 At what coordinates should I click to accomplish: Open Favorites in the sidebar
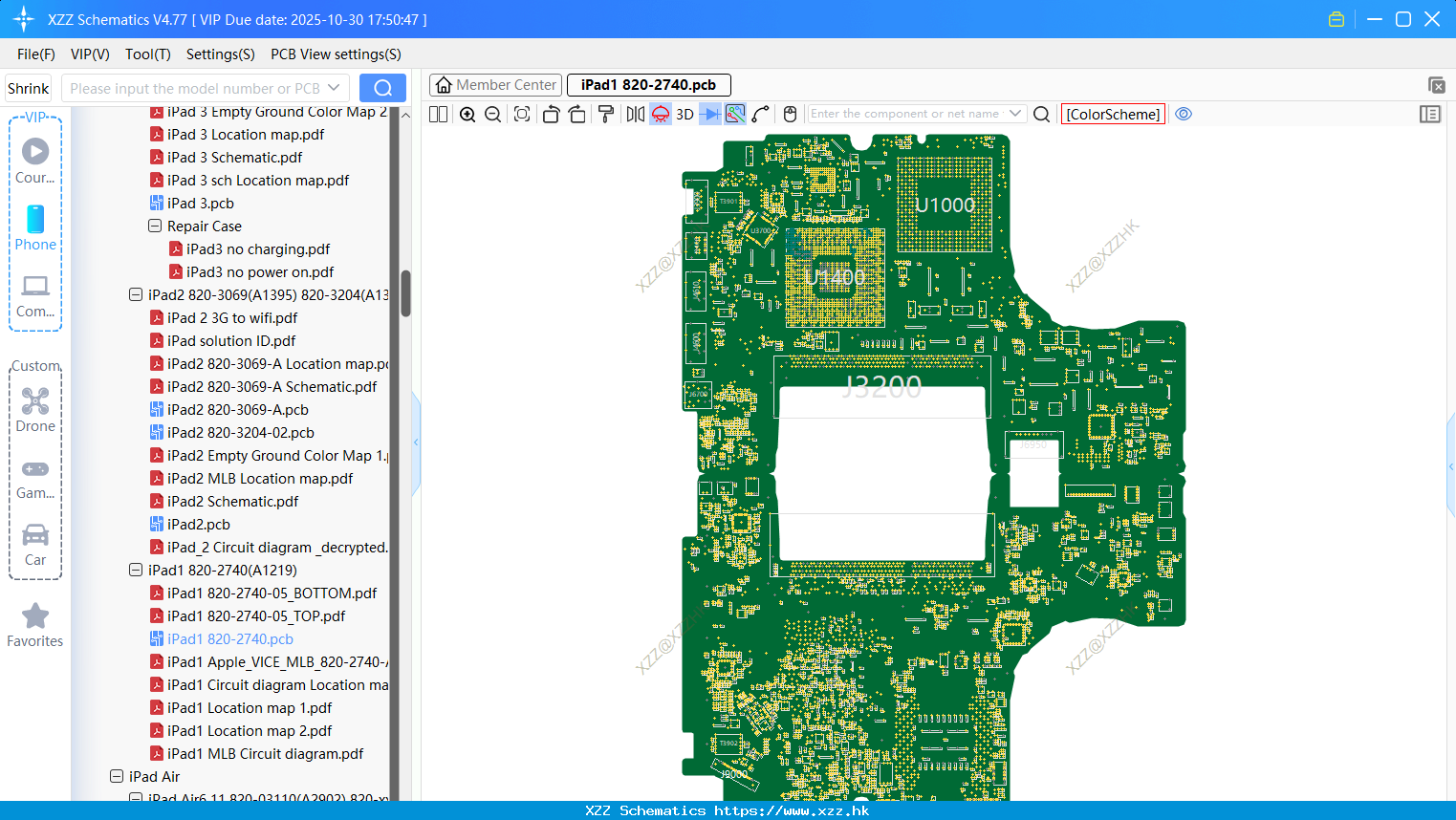(35, 626)
